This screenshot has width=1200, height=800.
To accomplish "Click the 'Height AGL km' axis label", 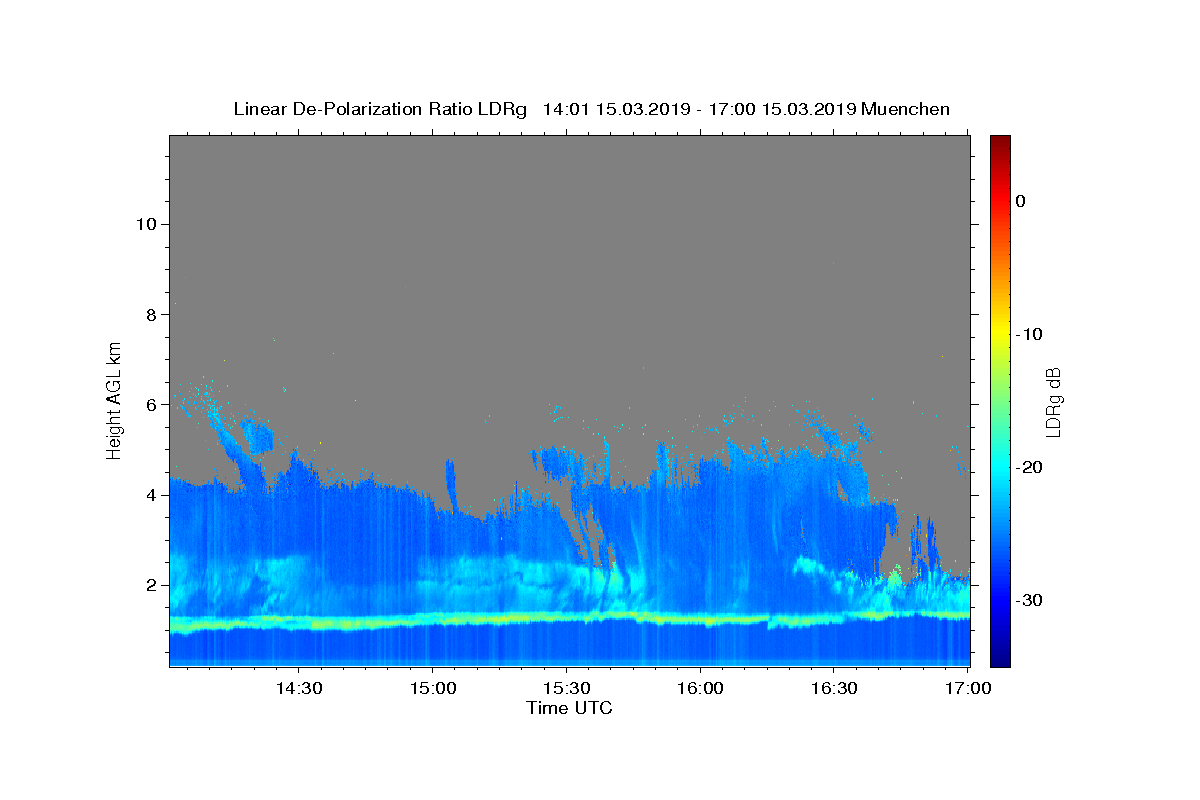I will (114, 400).
